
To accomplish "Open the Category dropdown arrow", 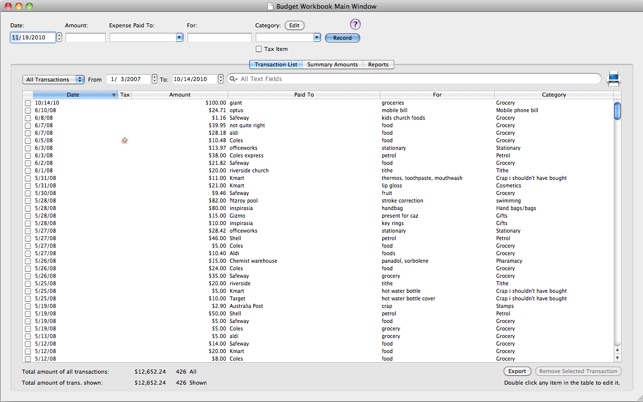I will (317, 37).
